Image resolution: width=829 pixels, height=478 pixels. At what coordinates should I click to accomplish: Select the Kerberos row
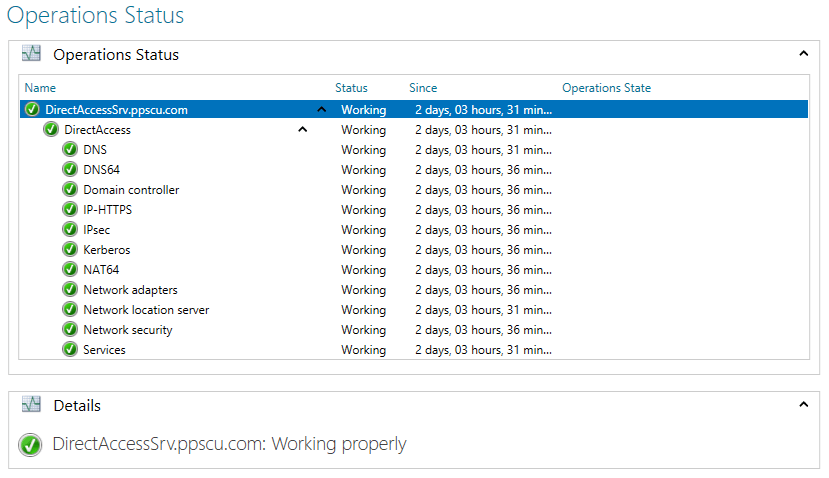[414, 250]
